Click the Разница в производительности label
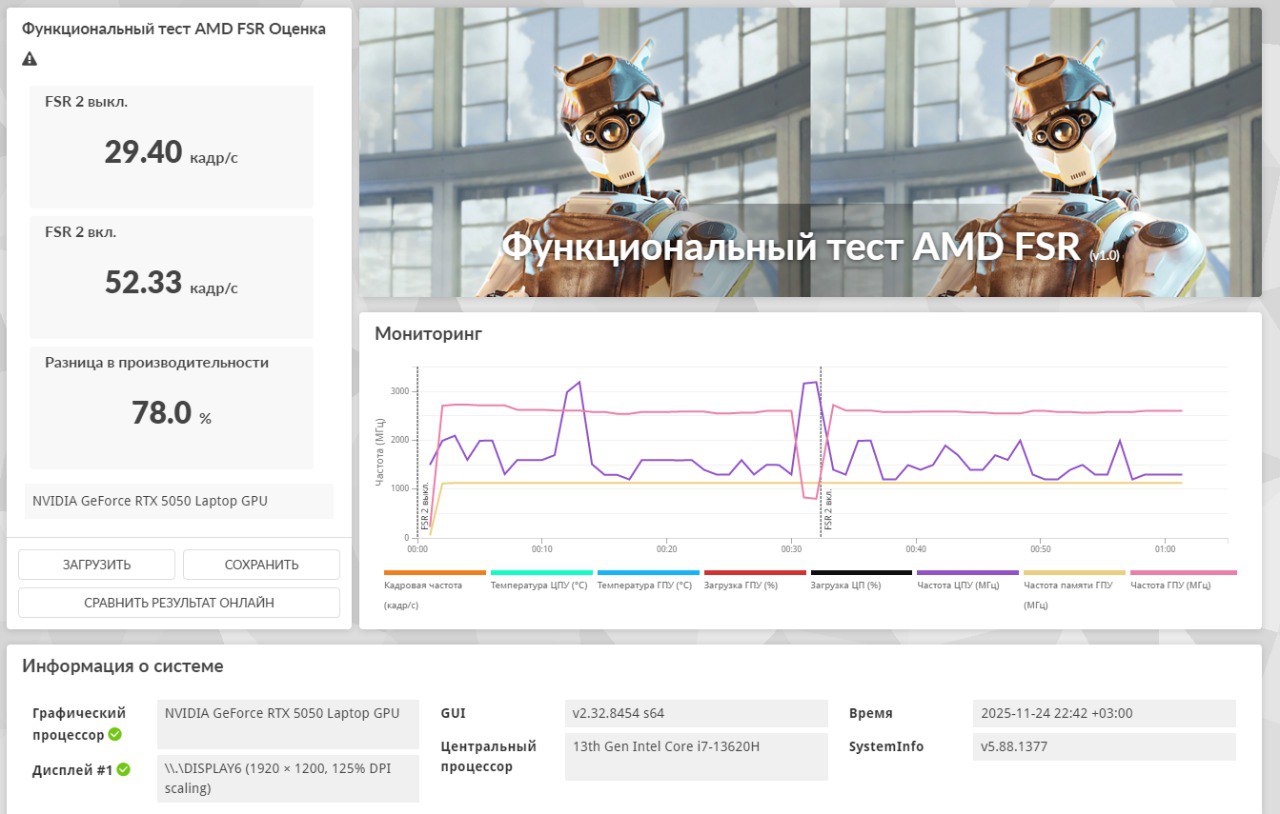 tap(157, 362)
